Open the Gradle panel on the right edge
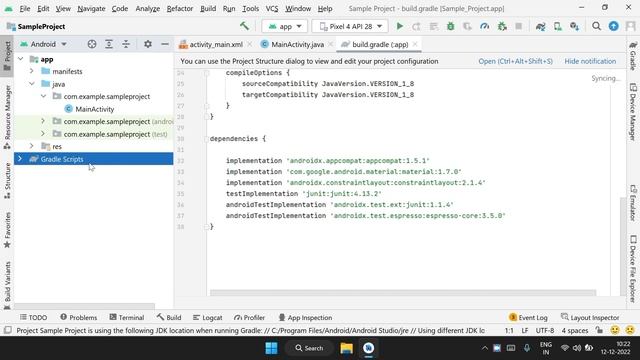This screenshot has height=360, width=640. pyautogui.click(x=633, y=56)
